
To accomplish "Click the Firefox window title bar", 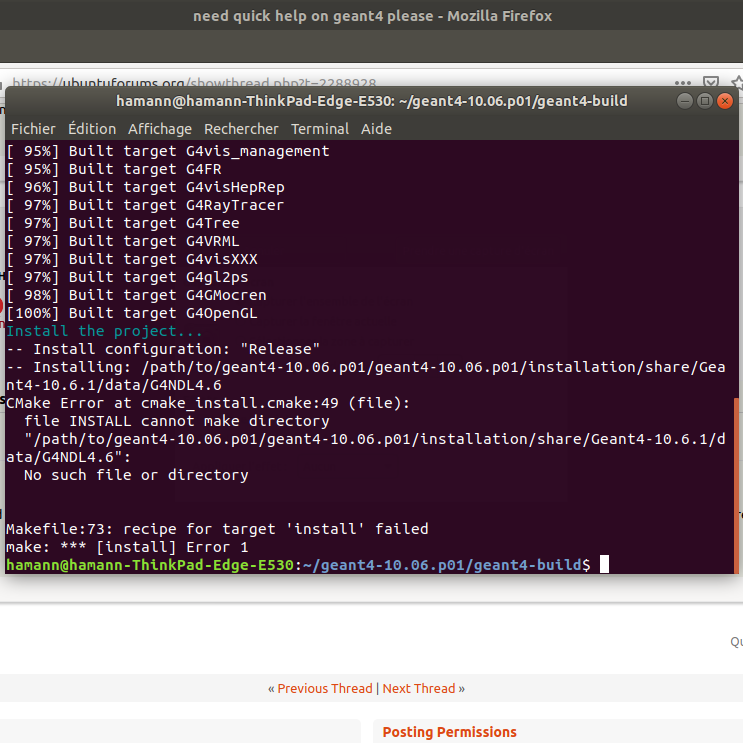I will point(371,16).
